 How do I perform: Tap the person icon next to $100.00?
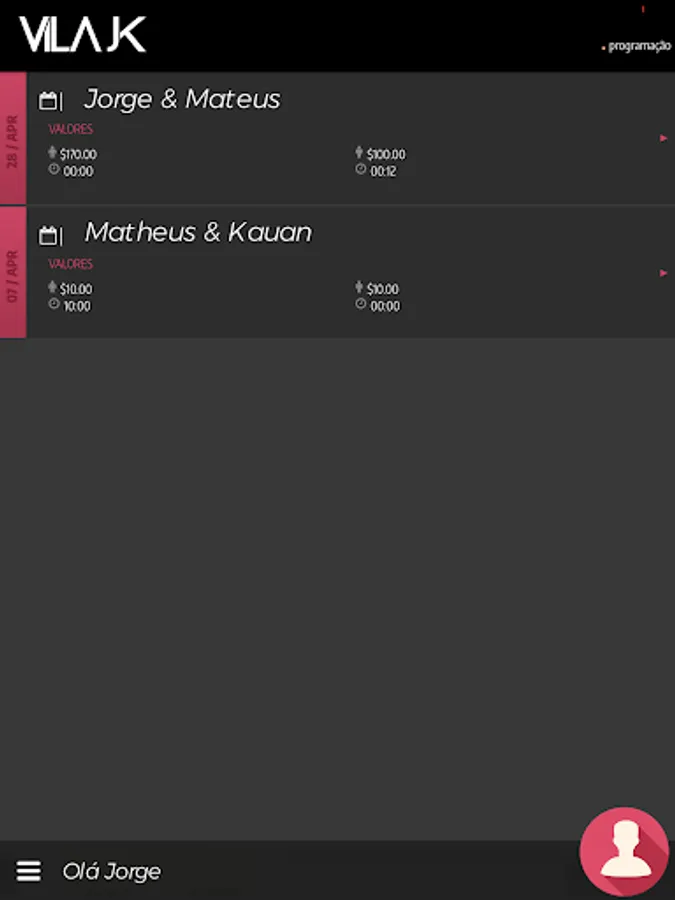[x=359, y=152]
